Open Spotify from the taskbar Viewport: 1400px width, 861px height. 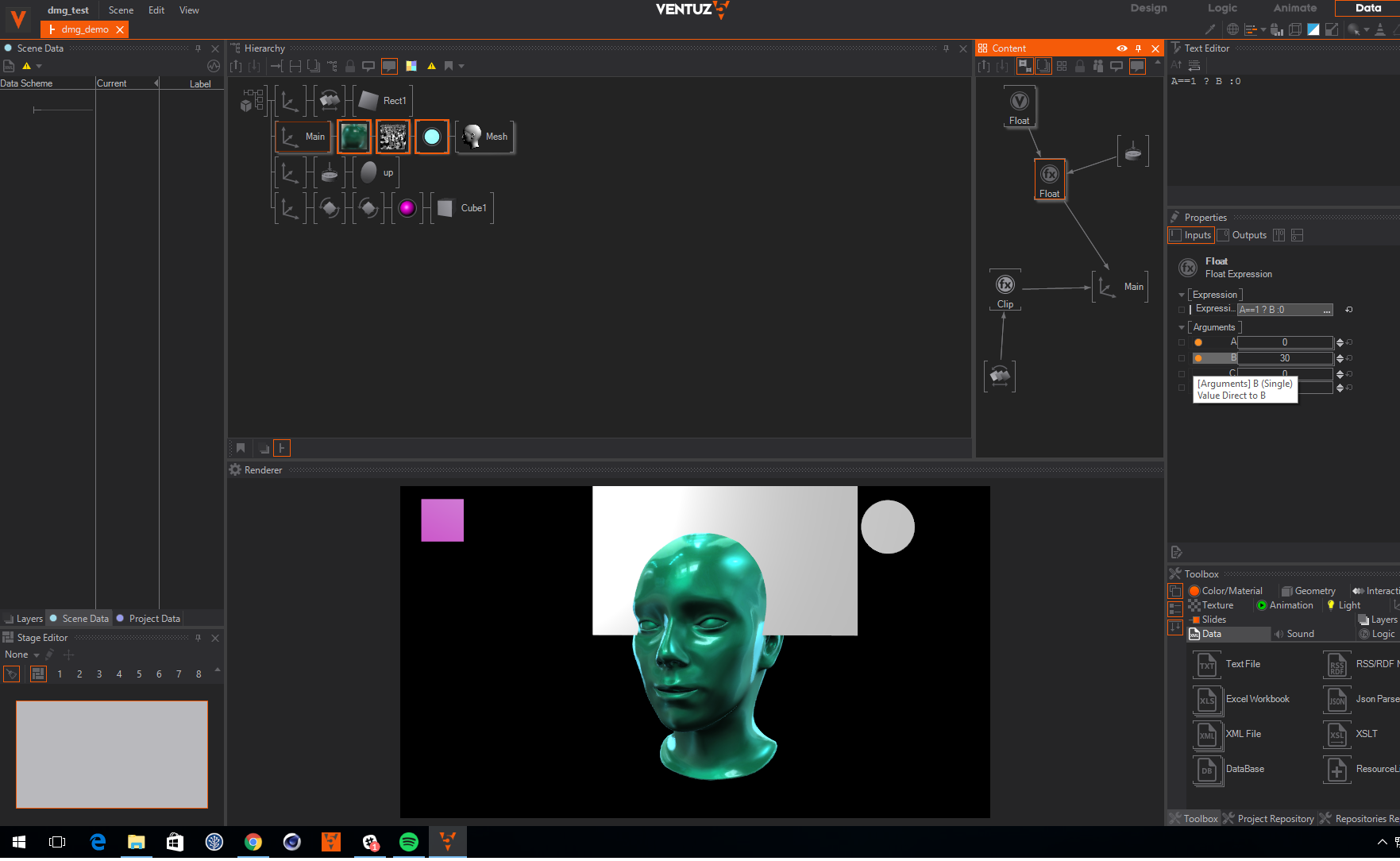pos(409,842)
